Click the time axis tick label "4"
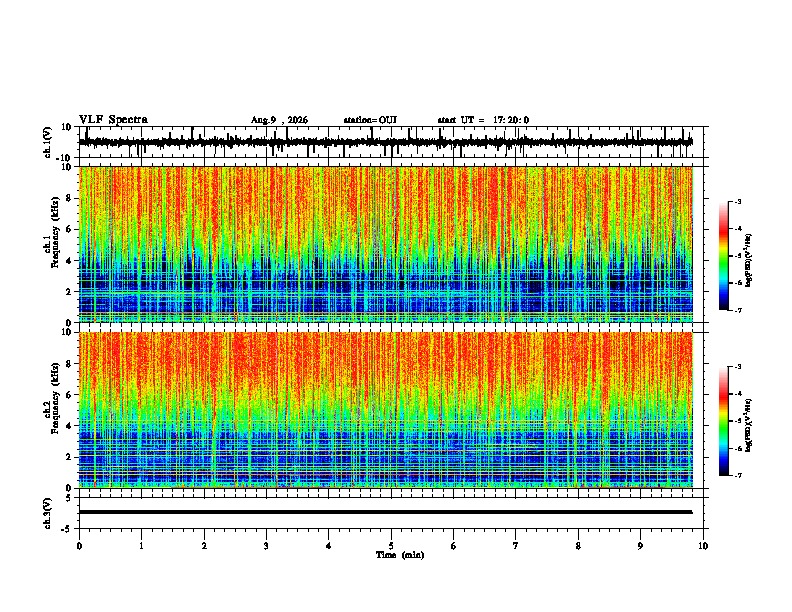Screen dimensions: 792x612 (329, 546)
